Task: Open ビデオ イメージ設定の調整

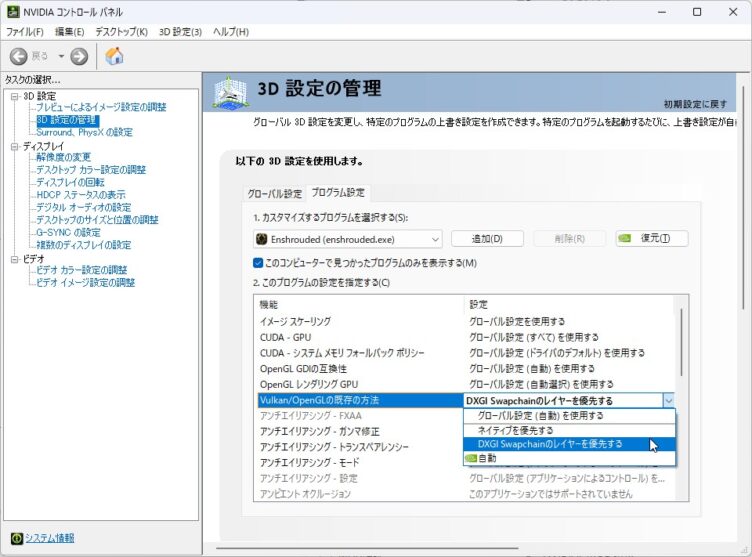Action: [x=85, y=283]
